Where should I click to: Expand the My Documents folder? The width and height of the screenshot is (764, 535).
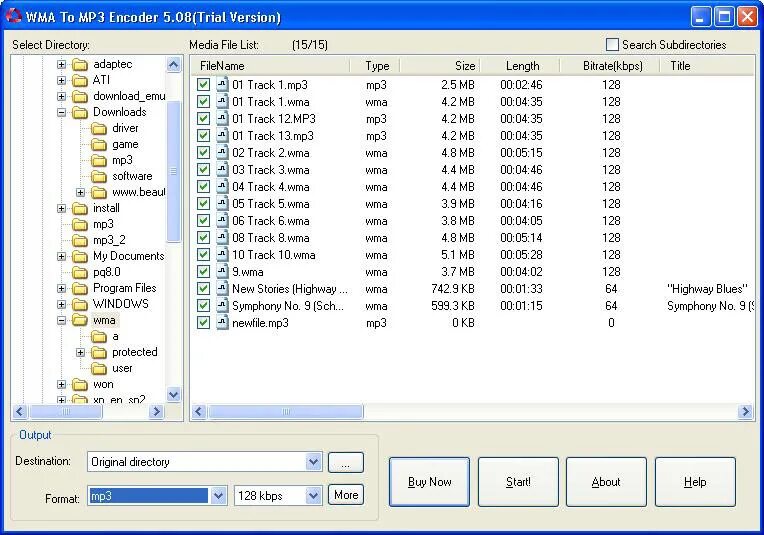tap(61, 256)
